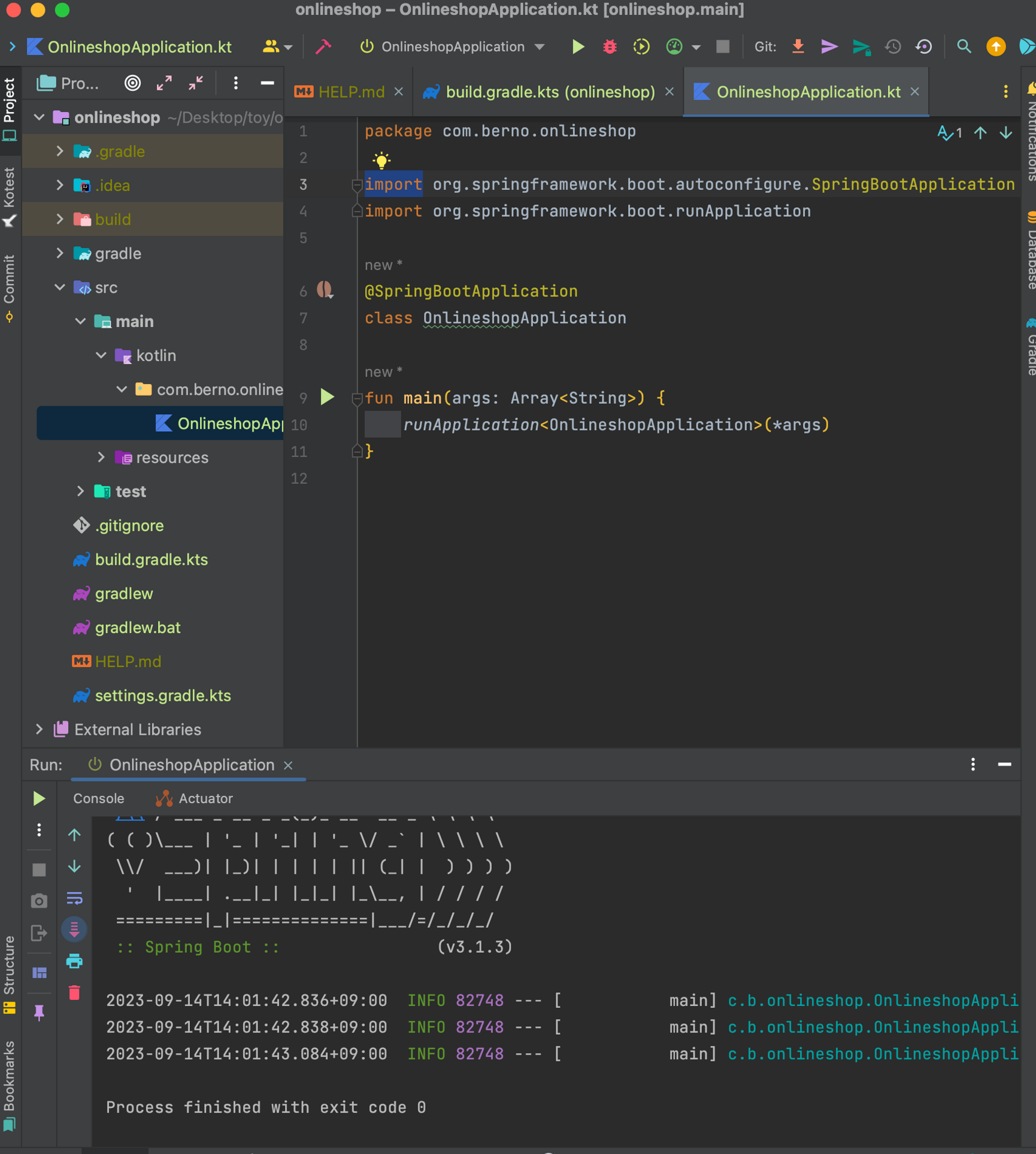Open profiler run icon in toolbar
Viewport: 1036px width, 1154px height.
(674, 47)
